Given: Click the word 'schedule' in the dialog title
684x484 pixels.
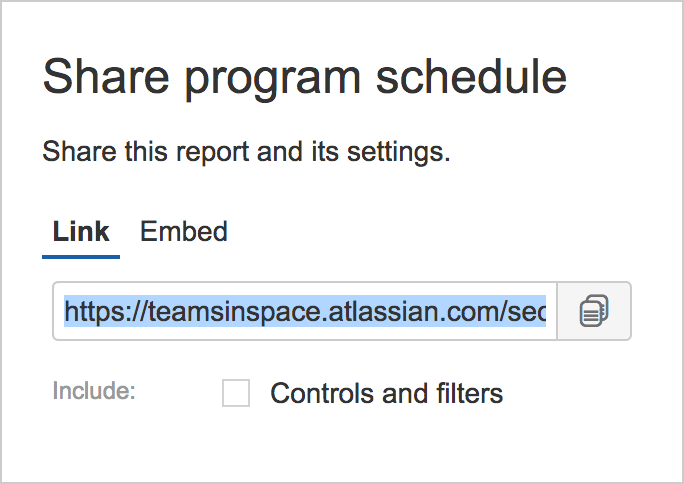Looking at the screenshot, I should 471,76.
